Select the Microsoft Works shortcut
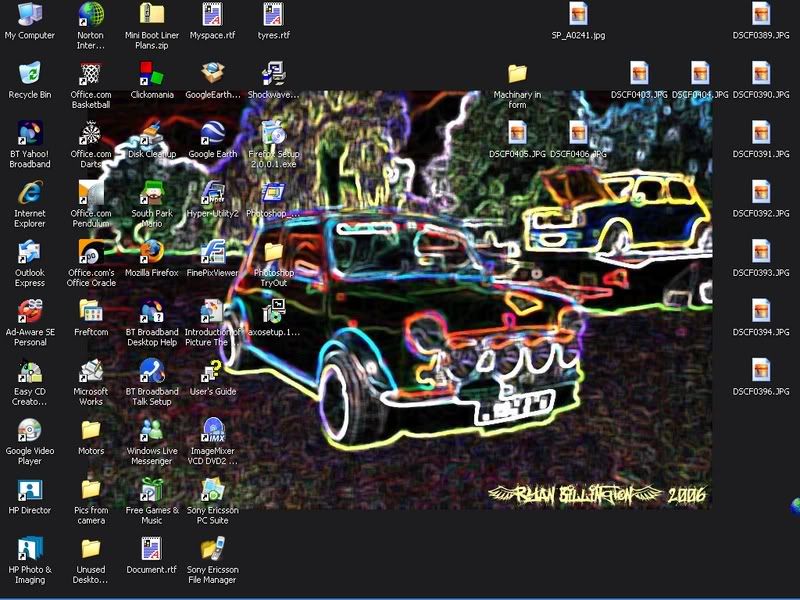Screen dimensions: 800x600 coord(91,371)
